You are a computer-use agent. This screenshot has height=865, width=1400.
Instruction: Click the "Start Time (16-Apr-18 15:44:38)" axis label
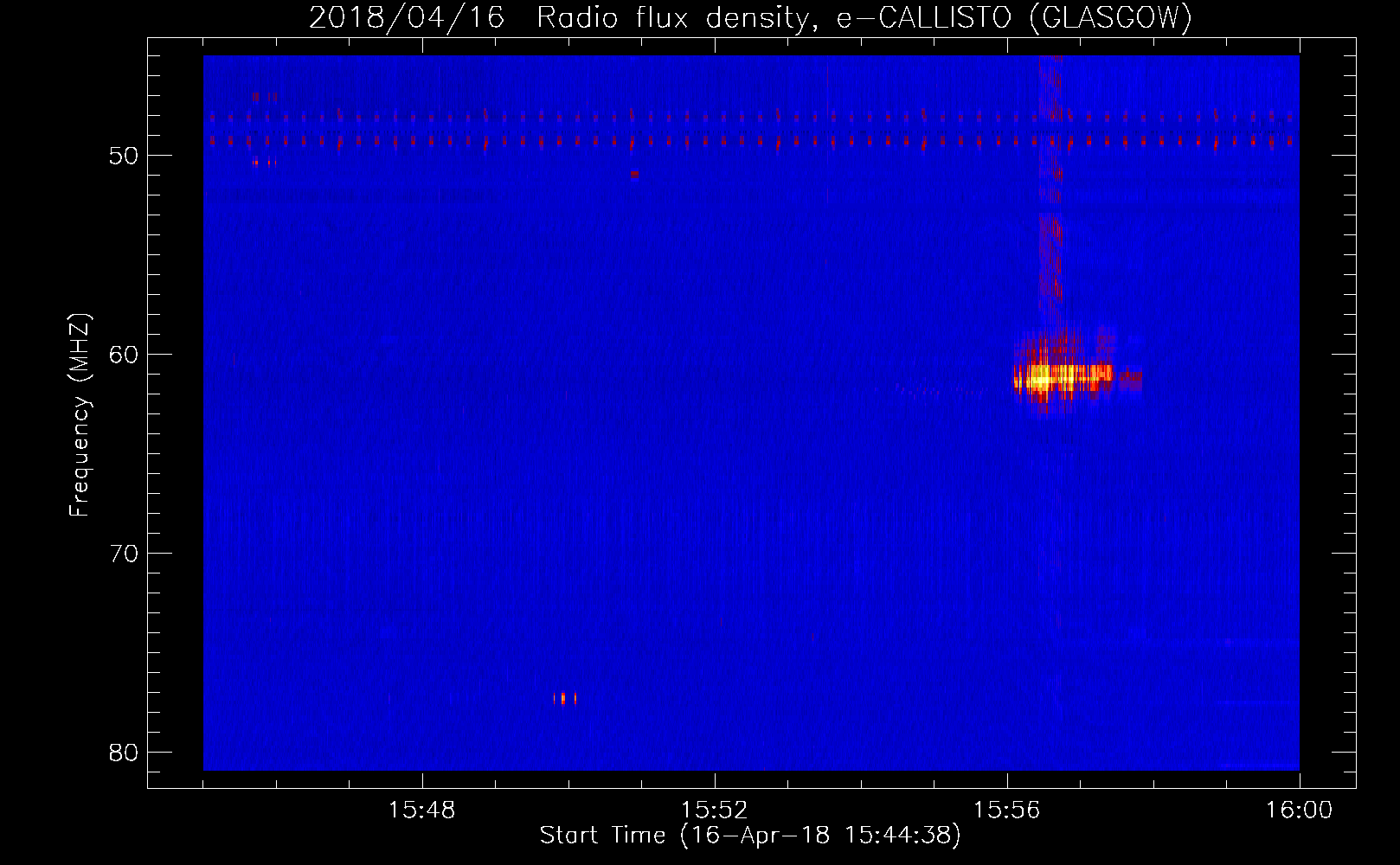pyautogui.click(x=750, y=836)
